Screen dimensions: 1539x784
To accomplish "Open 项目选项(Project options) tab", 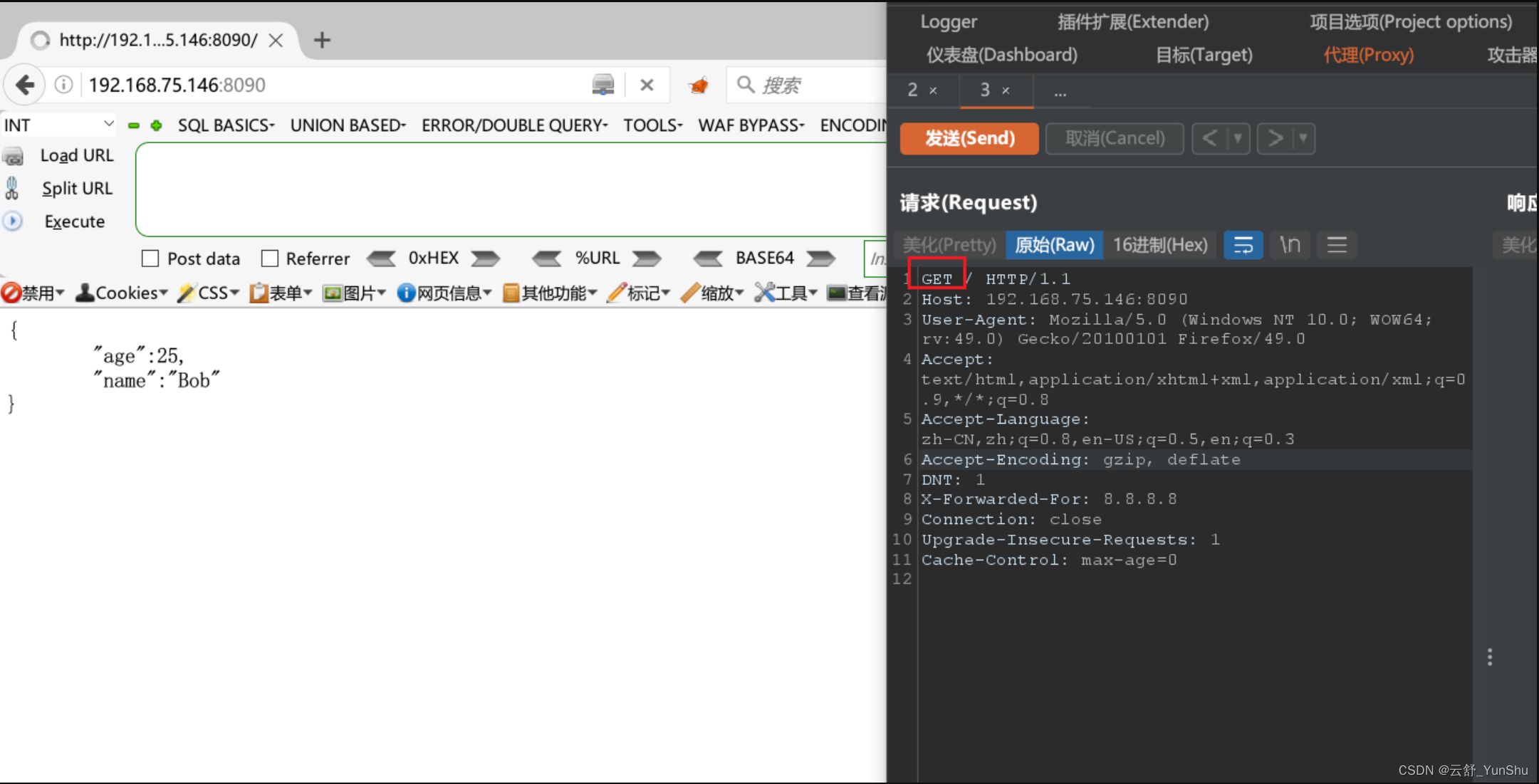I will point(1411,22).
